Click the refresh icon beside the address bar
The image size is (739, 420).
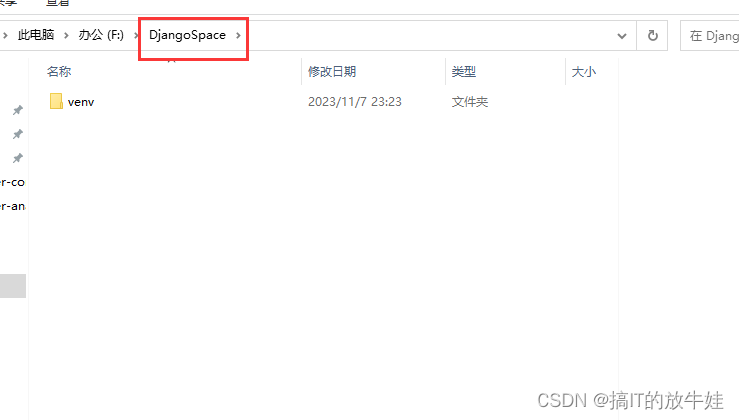652,35
